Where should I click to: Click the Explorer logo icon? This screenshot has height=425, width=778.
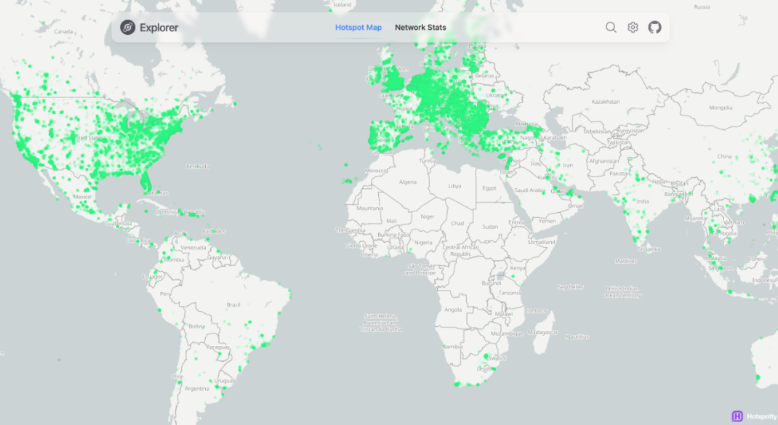pos(128,27)
